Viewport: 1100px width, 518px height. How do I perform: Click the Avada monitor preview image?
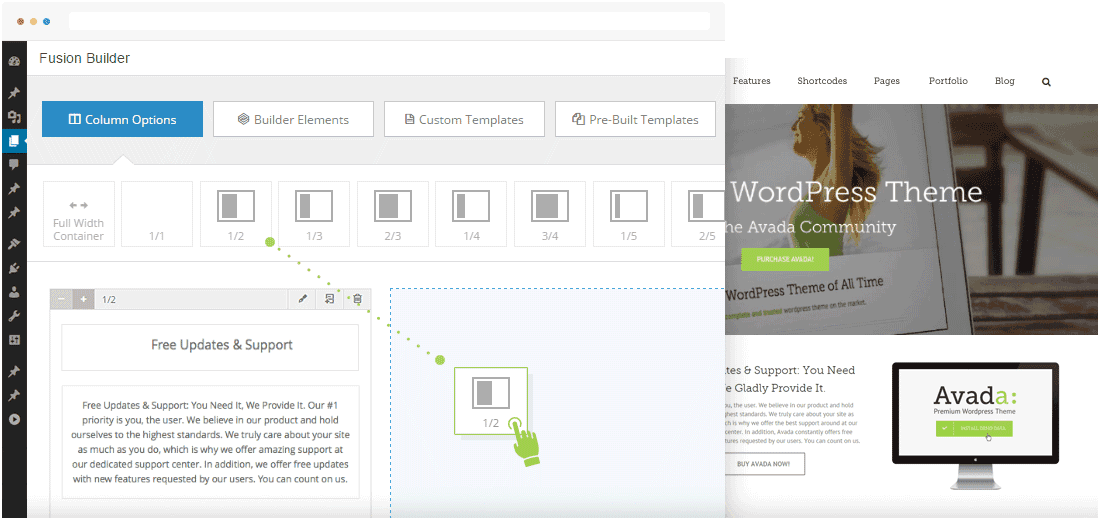coord(975,425)
